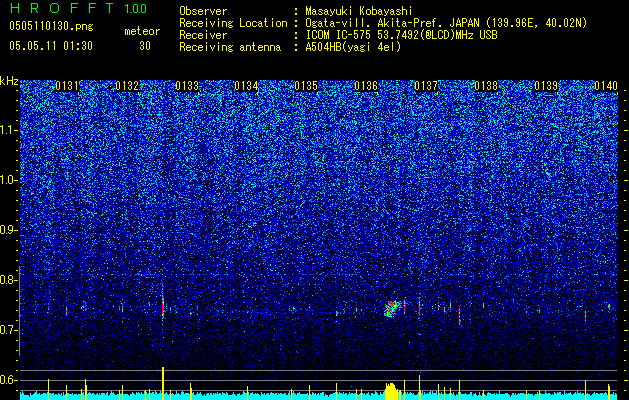
Task: Click the bright meteor echo burst after 0136
Action: click(x=391, y=309)
